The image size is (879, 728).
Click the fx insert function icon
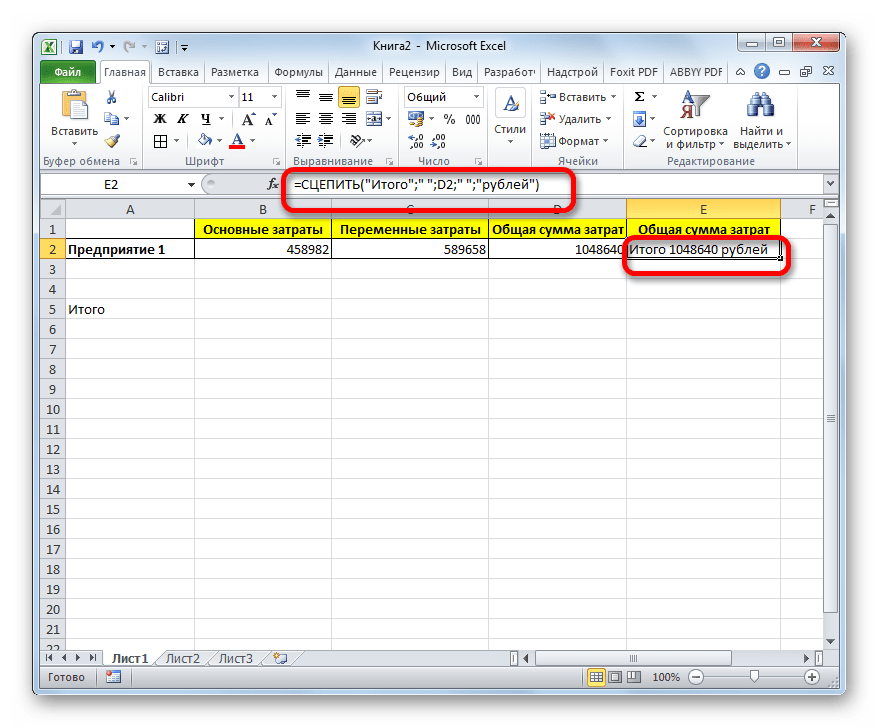point(272,185)
